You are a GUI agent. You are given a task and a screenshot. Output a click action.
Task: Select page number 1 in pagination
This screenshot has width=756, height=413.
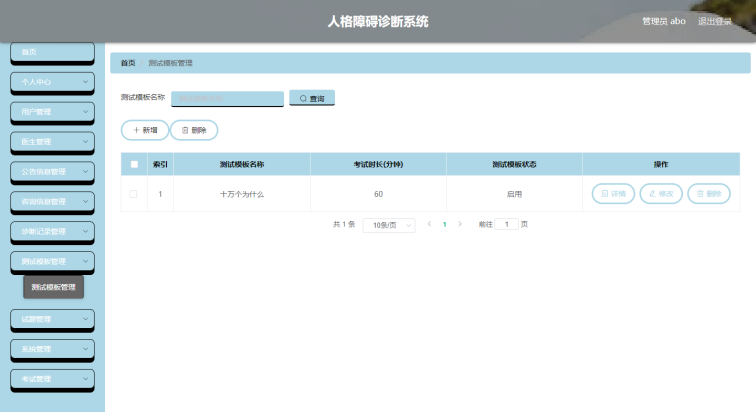tap(445, 225)
